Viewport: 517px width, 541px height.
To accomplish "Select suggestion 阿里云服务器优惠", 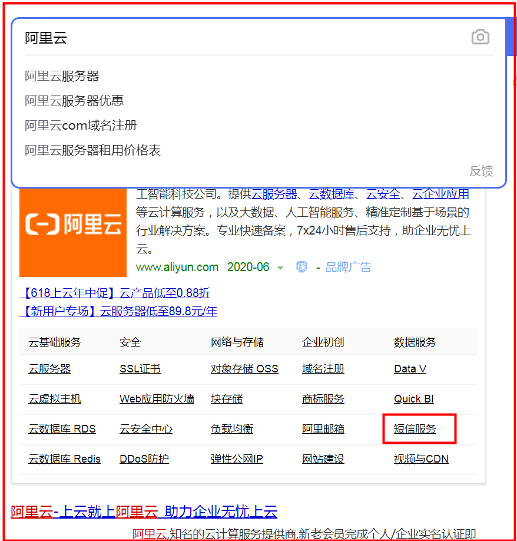I will click(x=74, y=101).
